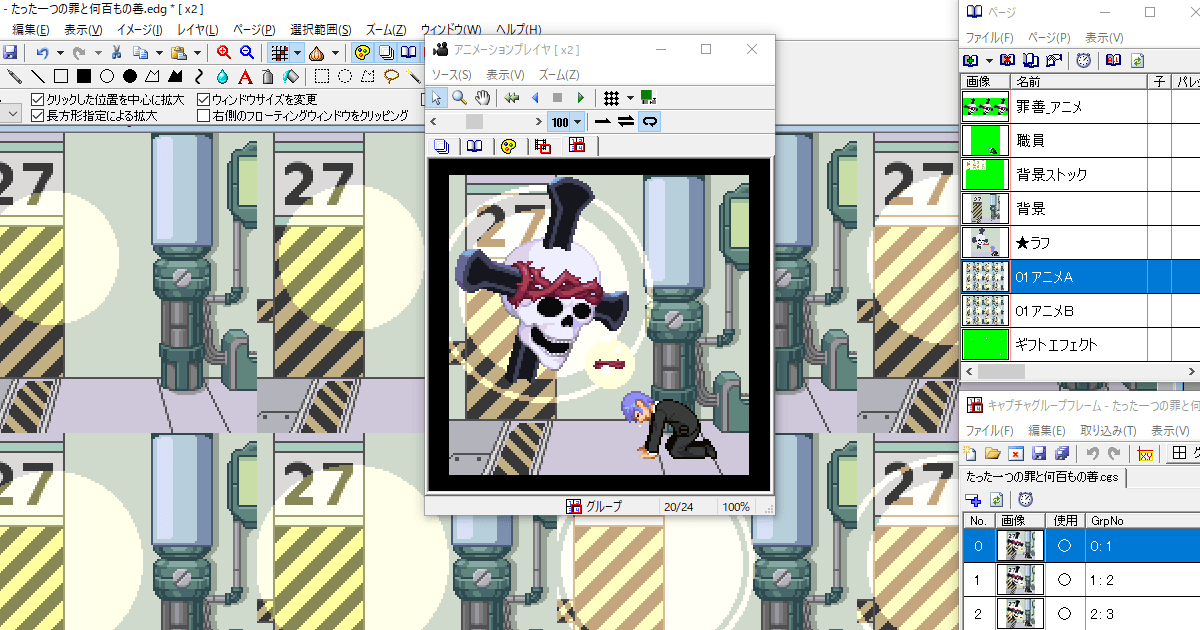
Task: Select the 背景ストック page row
Action: 1050,174
